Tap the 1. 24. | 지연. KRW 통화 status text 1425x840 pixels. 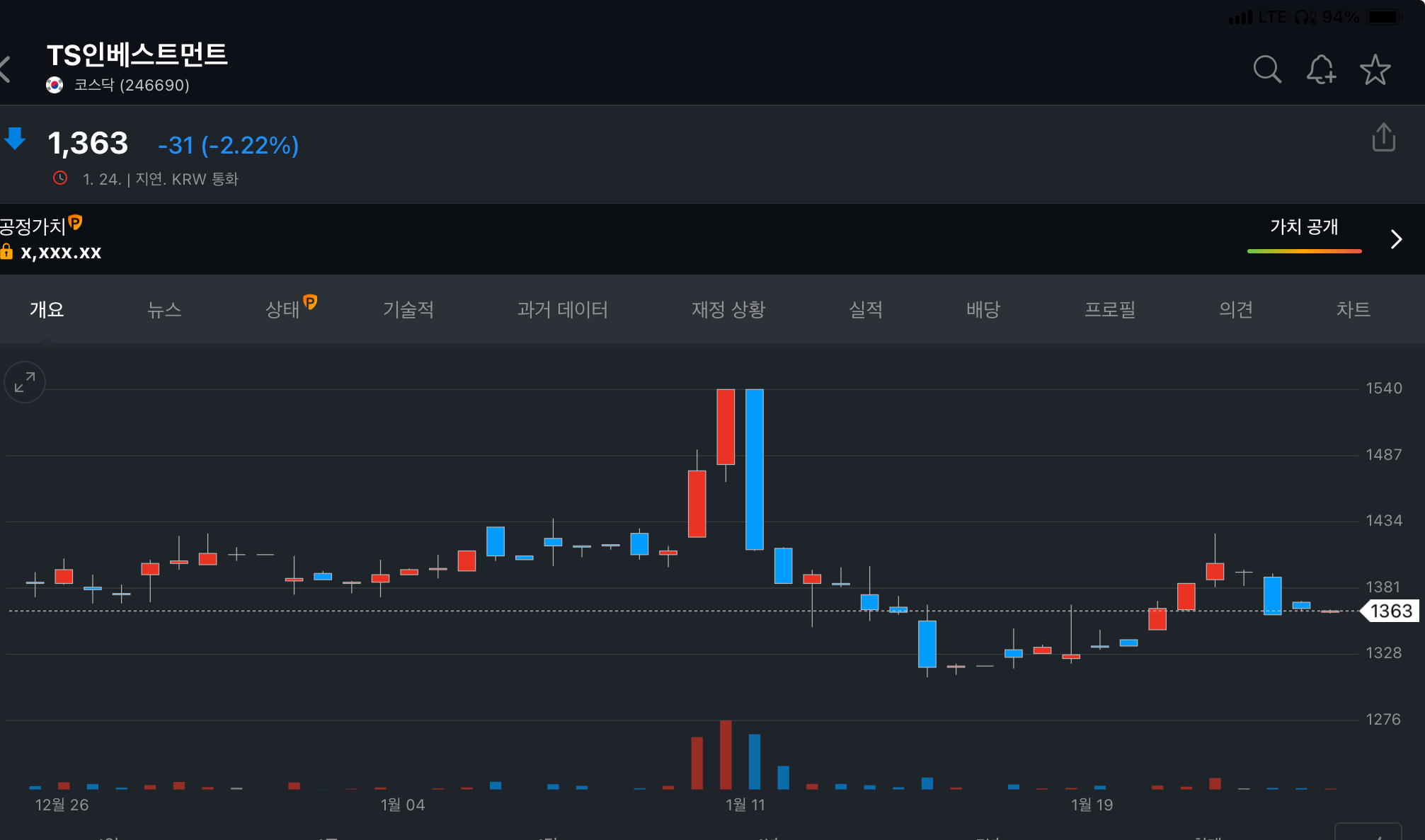click(x=161, y=179)
